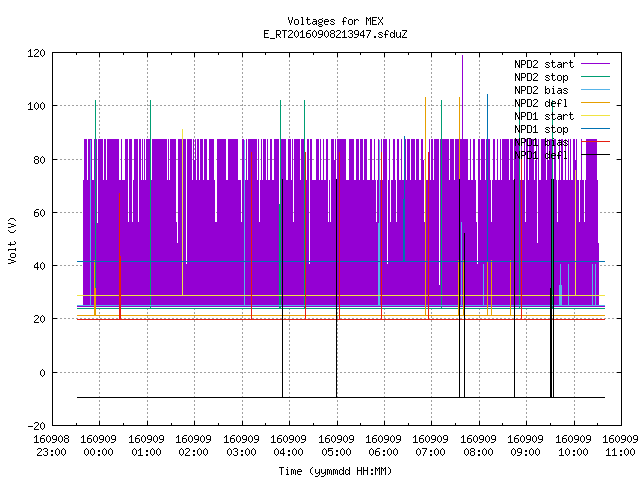Viewport: 640px width, 480px height.
Task: Click the 'Time (yymmdd HH:MM)' x-axis label
Action: 335,471
